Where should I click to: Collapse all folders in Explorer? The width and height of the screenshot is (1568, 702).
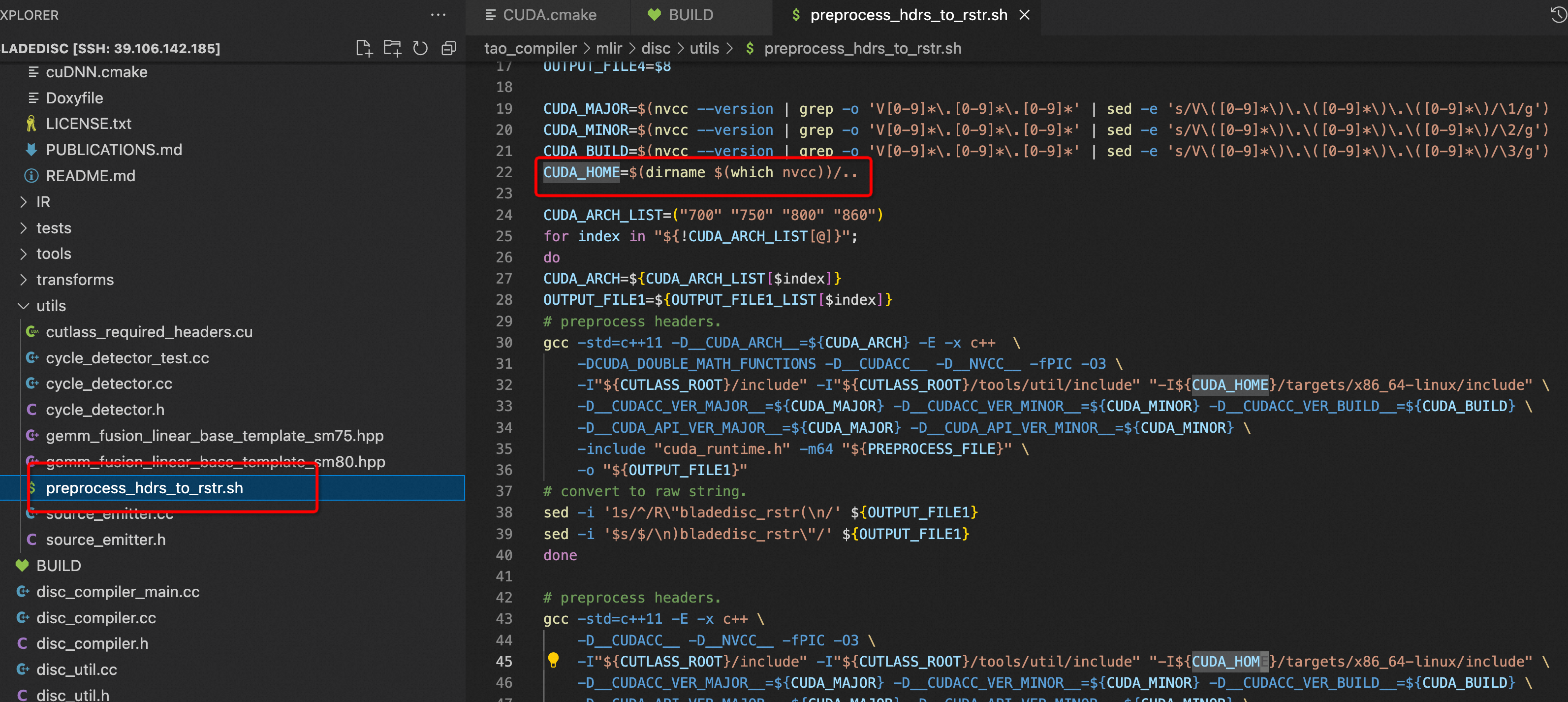point(449,48)
